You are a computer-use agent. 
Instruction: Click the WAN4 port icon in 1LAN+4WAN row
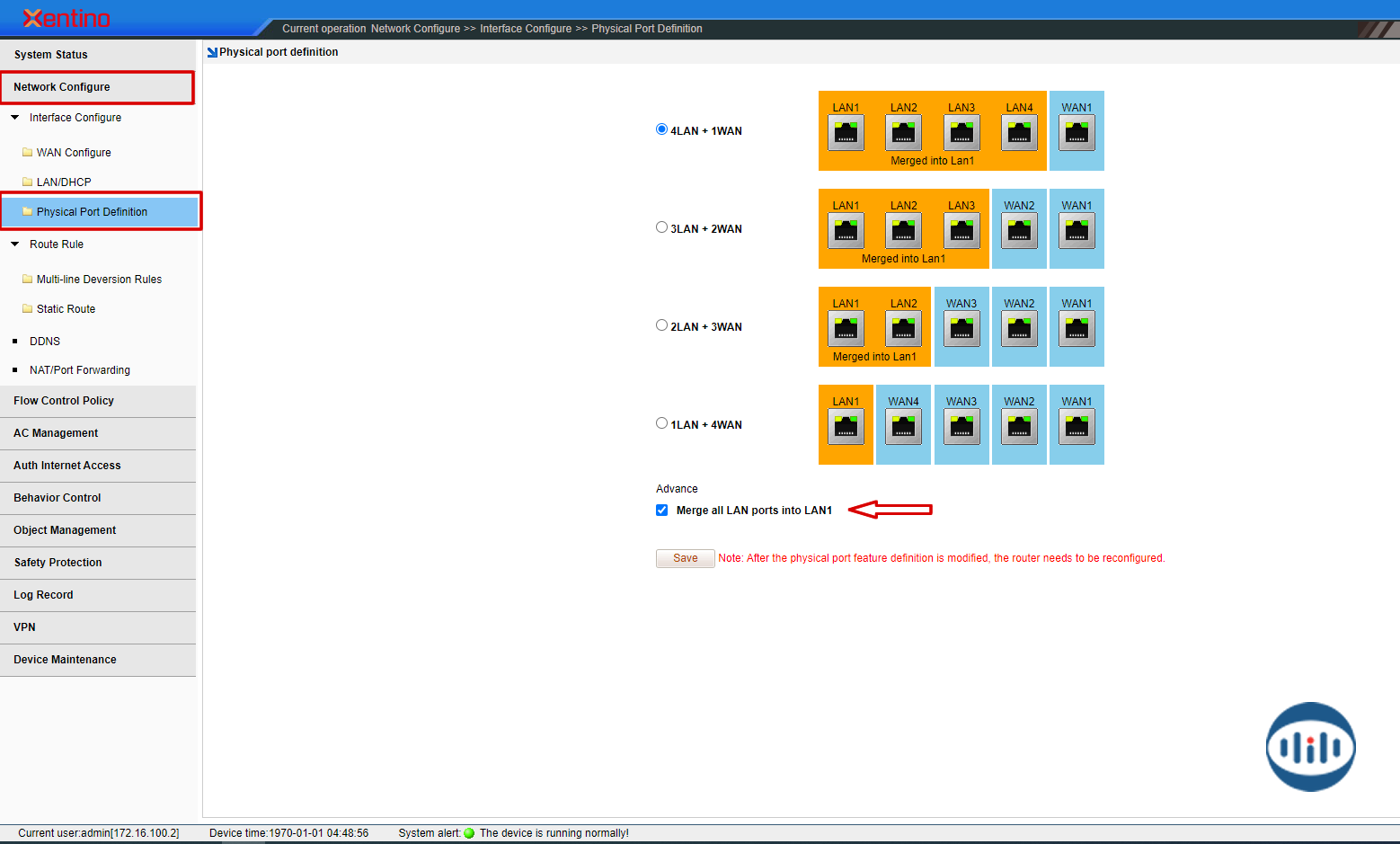(x=903, y=428)
